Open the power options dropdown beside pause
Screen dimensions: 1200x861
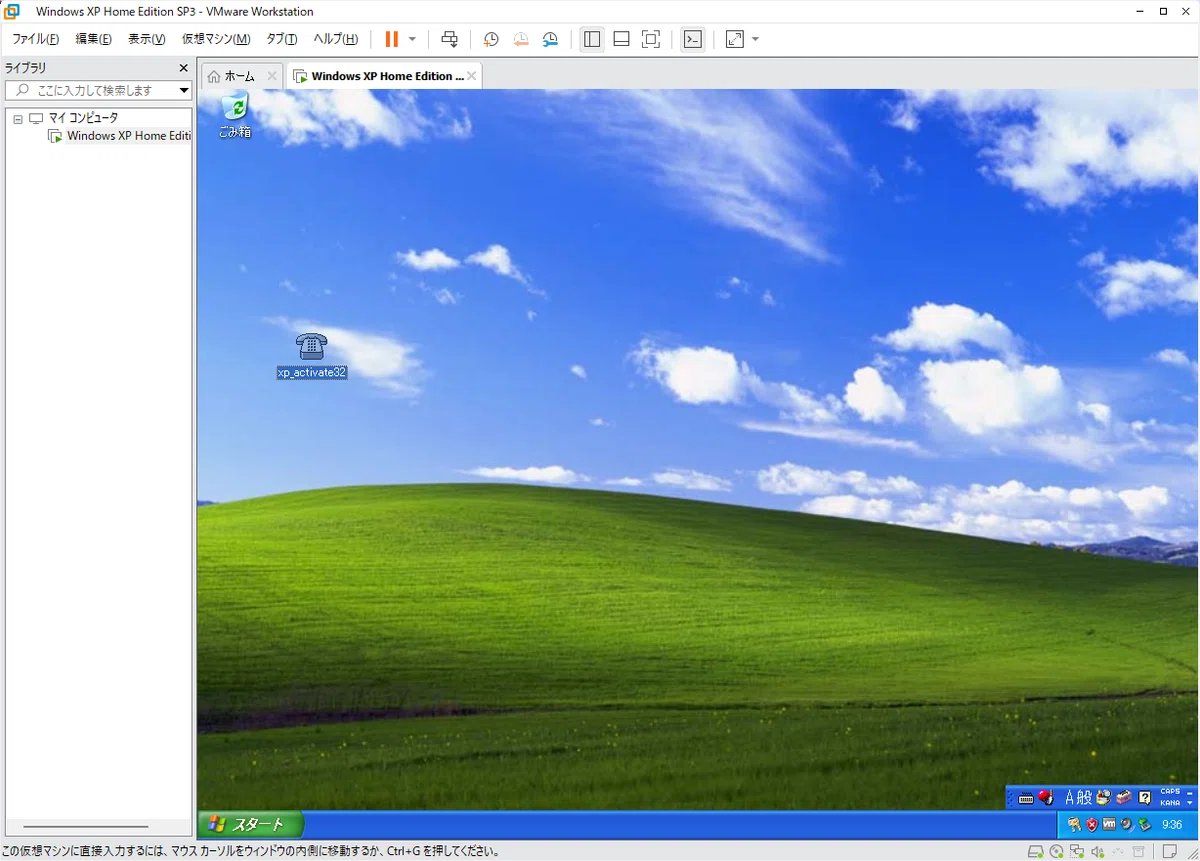click(x=412, y=39)
